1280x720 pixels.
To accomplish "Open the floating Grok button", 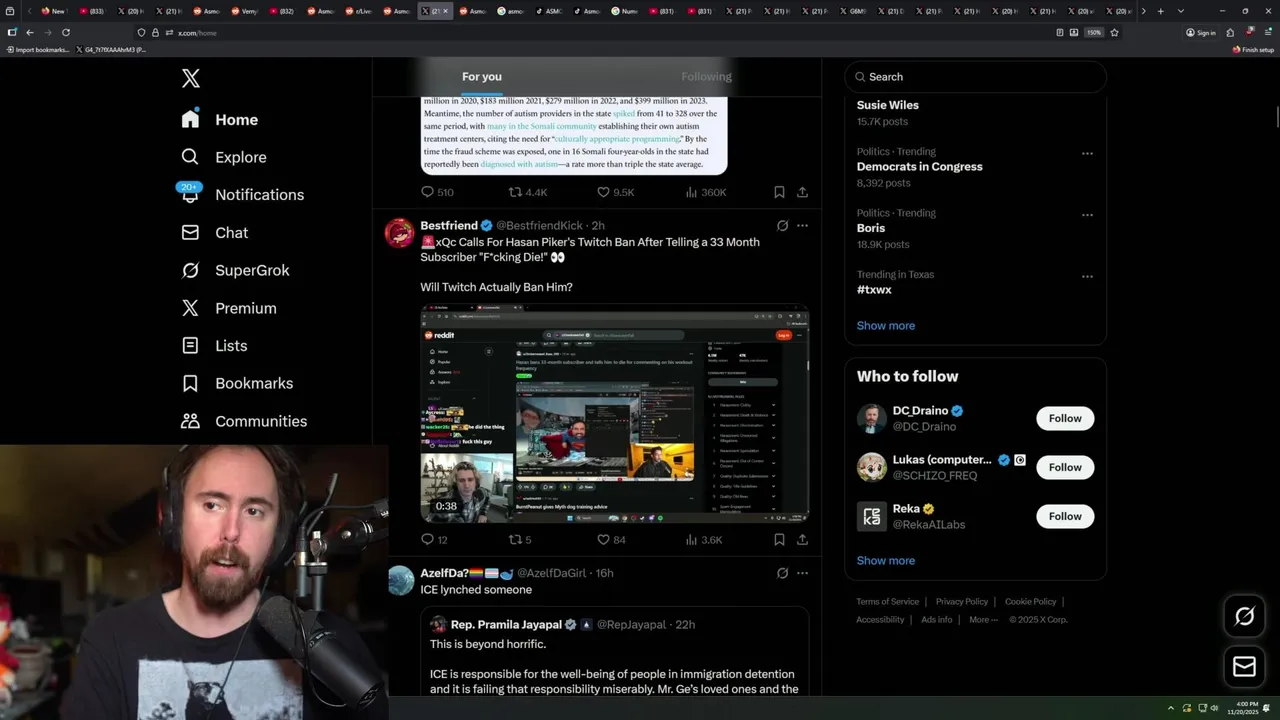I will click(x=1244, y=617).
